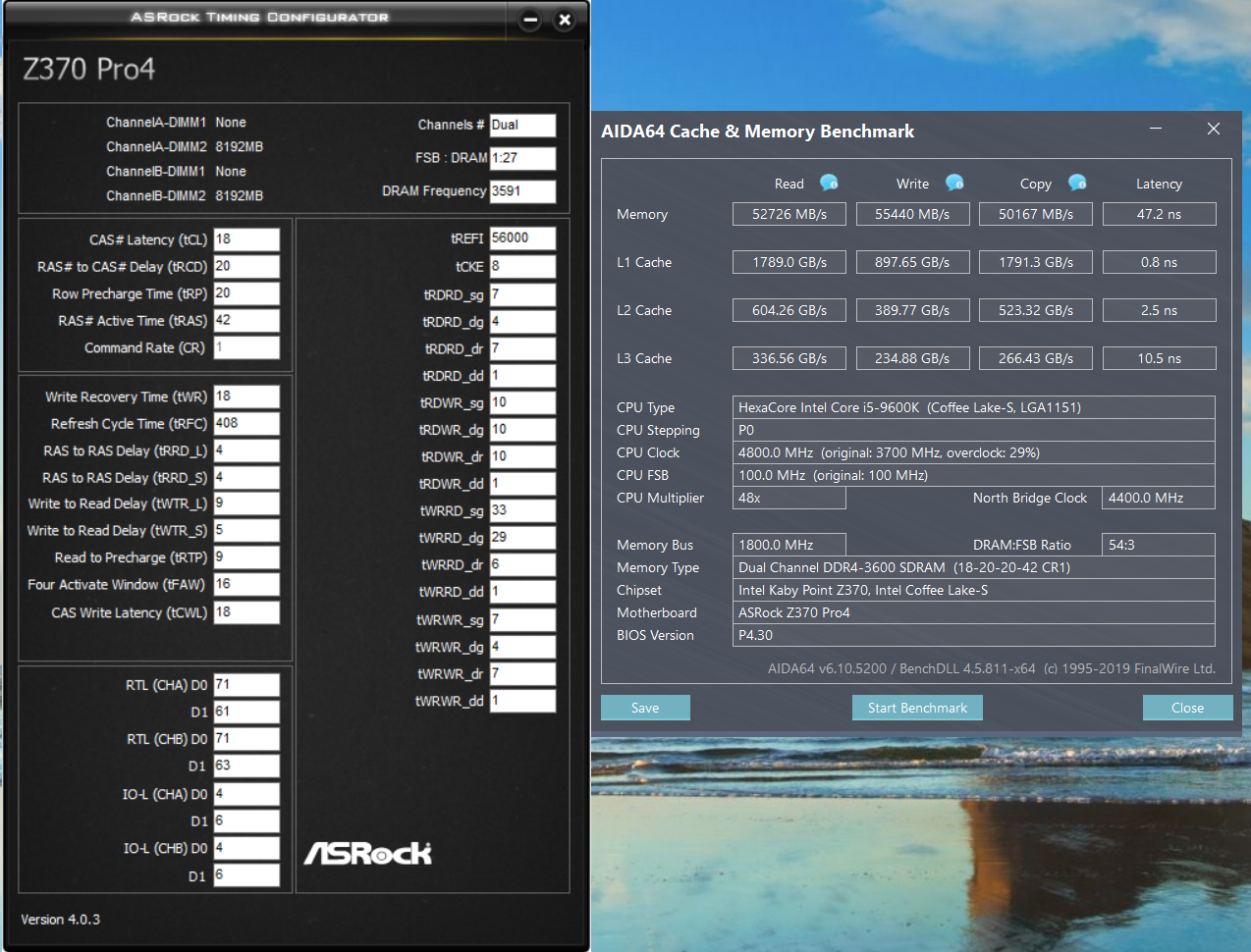Click the tCKE value field
The image size is (1251, 952).
pyautogui.click(x=522, y=267)
